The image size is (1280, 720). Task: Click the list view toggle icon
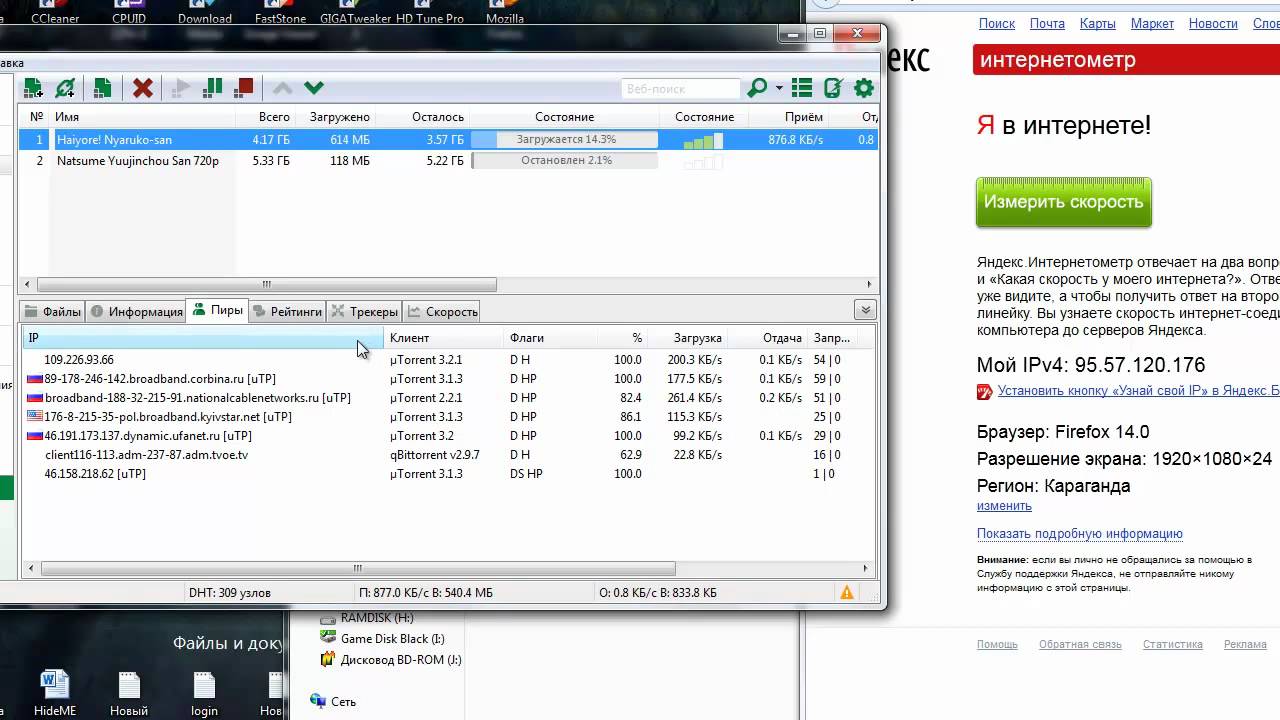pyautogui.click(x=802, y=88)
